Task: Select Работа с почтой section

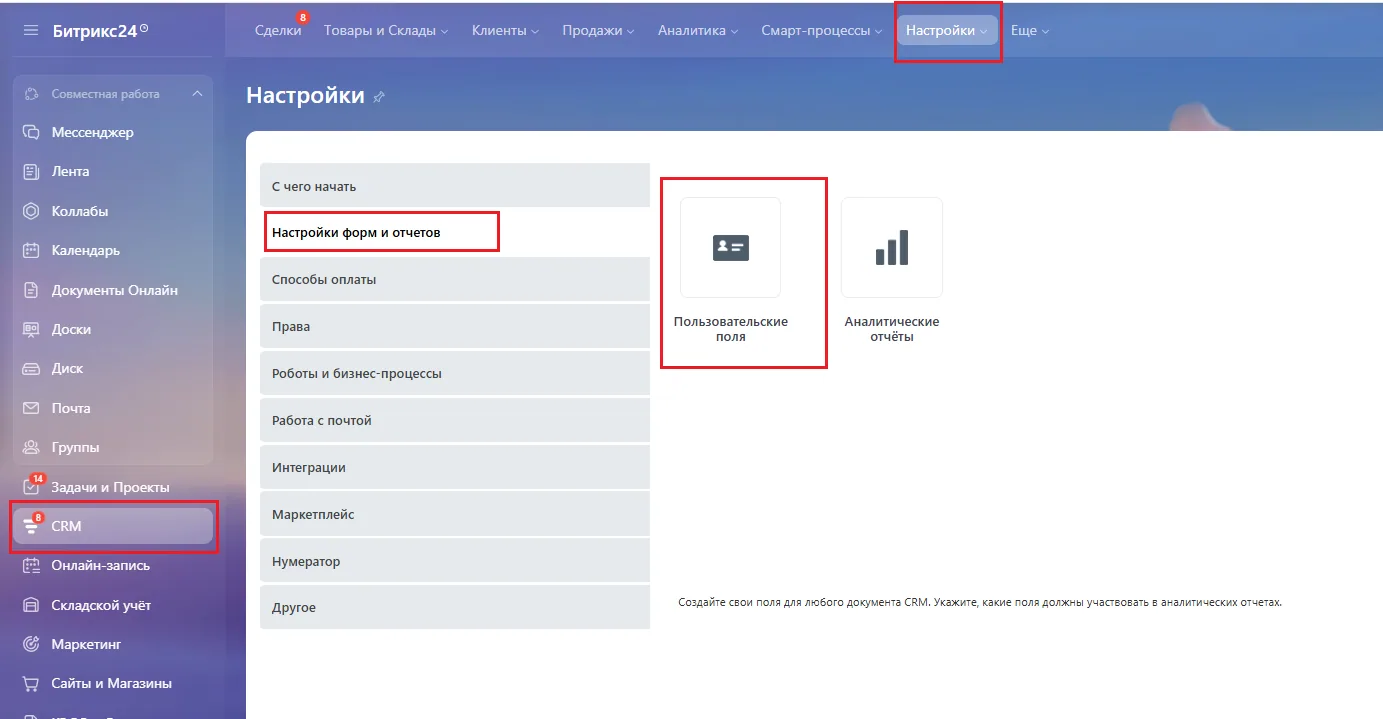Action: coord(455,420)
